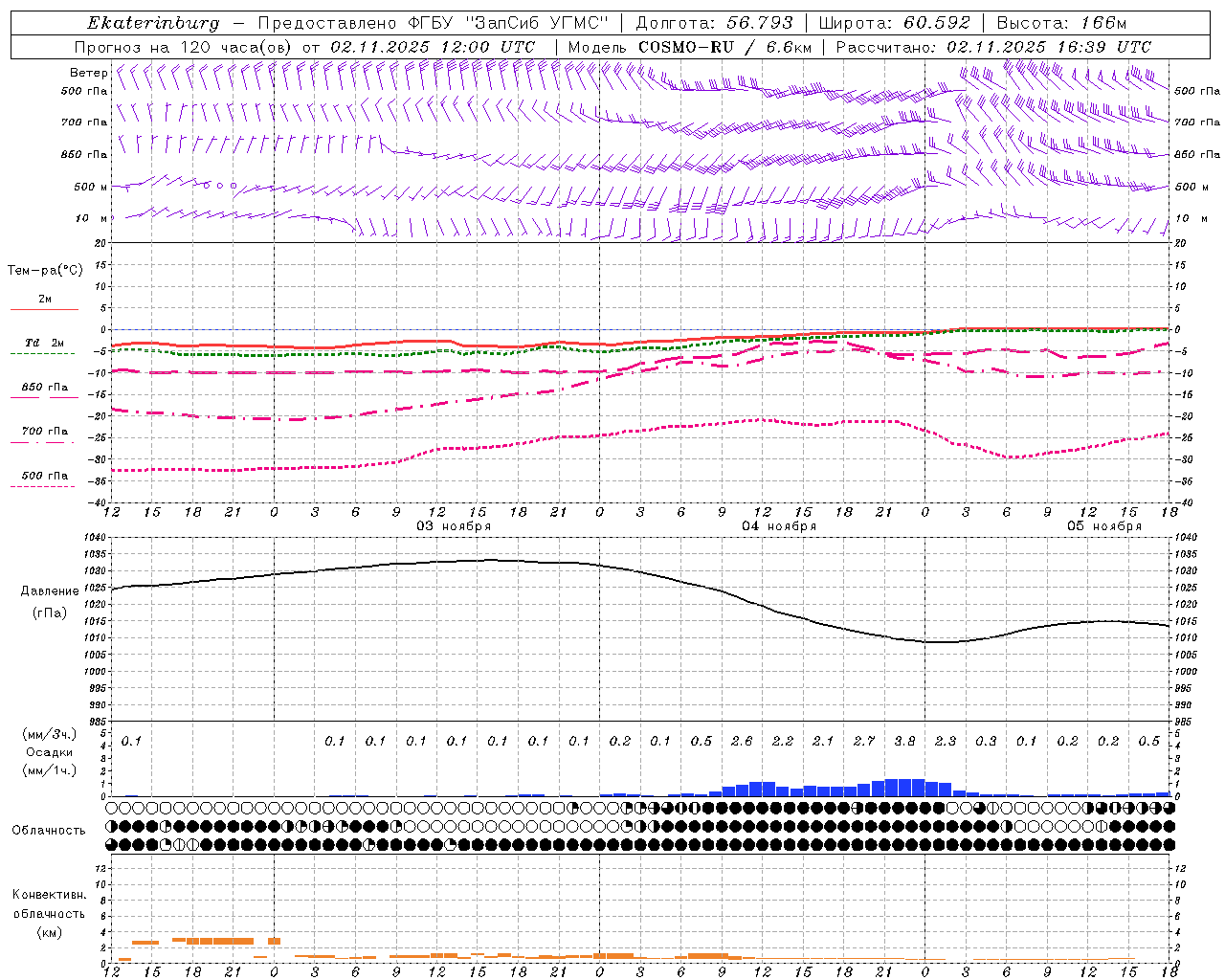This screenshot has height=980, width=1225.
Task: Click 'Прогноз на 120 часа(ов)' forecast header
Action: coord(184,47)
